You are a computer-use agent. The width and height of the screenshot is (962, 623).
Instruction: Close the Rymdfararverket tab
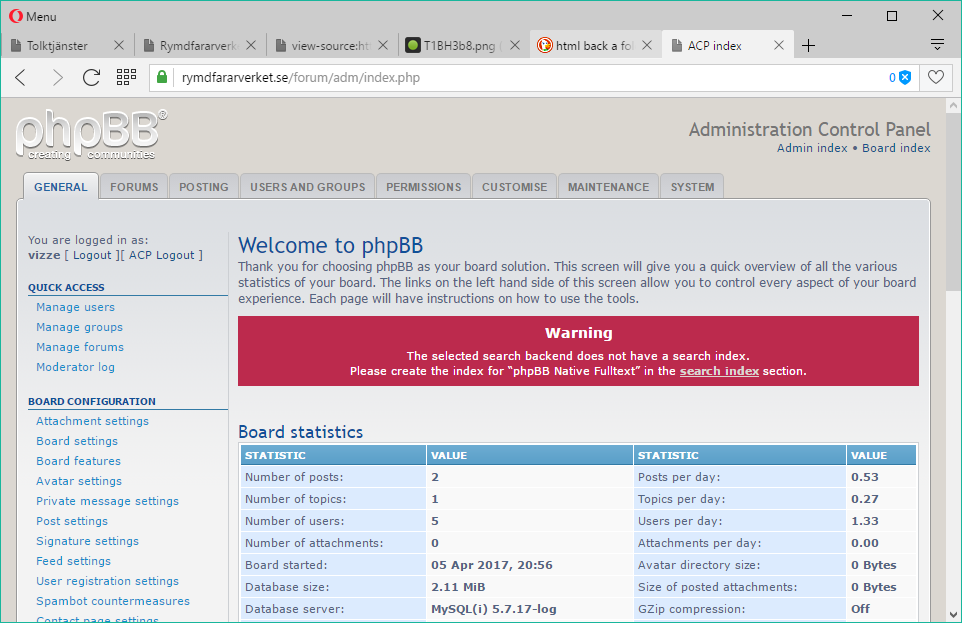[251, 45]
